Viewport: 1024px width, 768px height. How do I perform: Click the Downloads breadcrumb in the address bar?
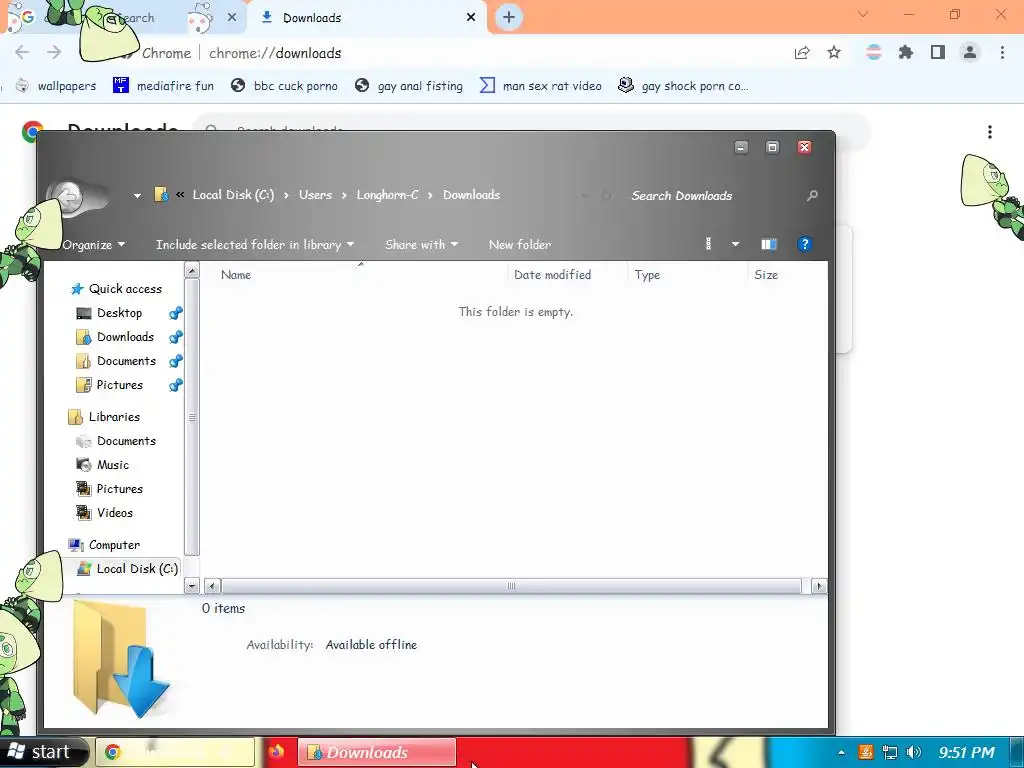click(x=472, y=195)
